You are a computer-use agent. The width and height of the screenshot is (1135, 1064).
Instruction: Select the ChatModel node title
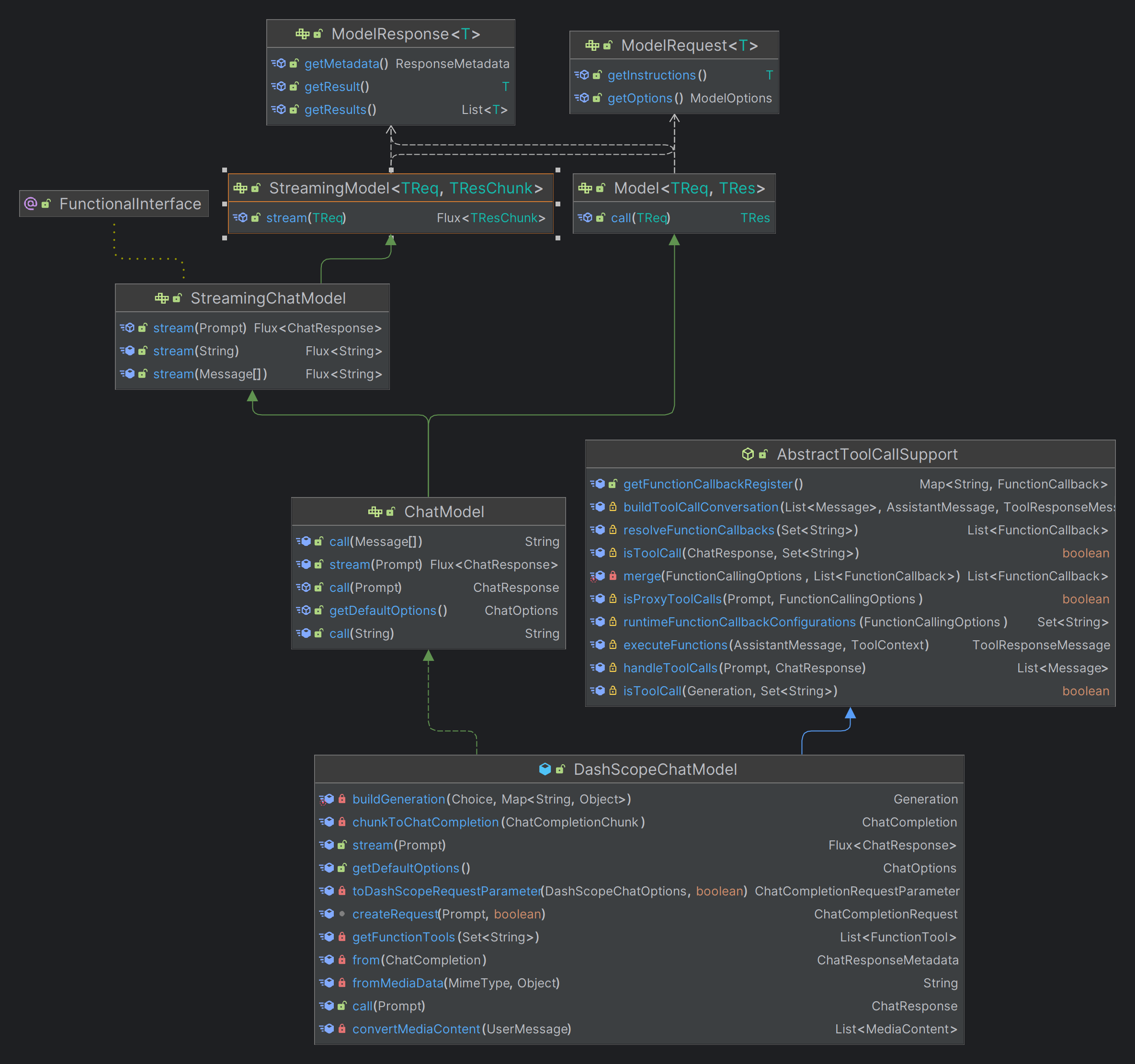point(444,512)
